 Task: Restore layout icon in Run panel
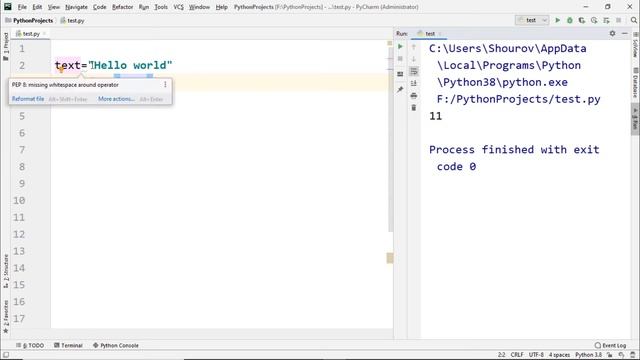[400, 74]
